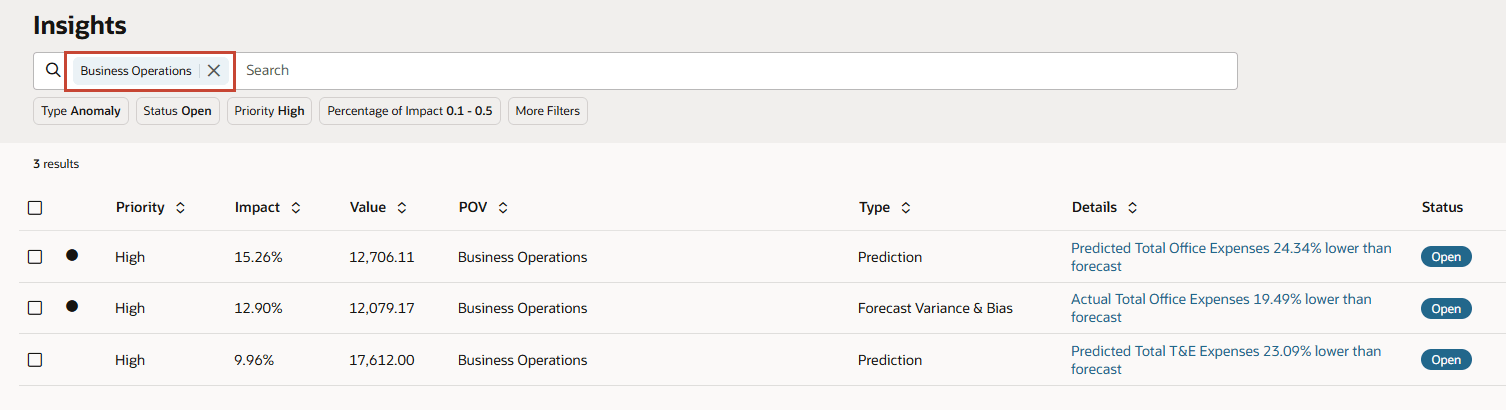Click into the Search input field
The width and height of the screenshot is (1506, 410).
click(x=735, y=71)
